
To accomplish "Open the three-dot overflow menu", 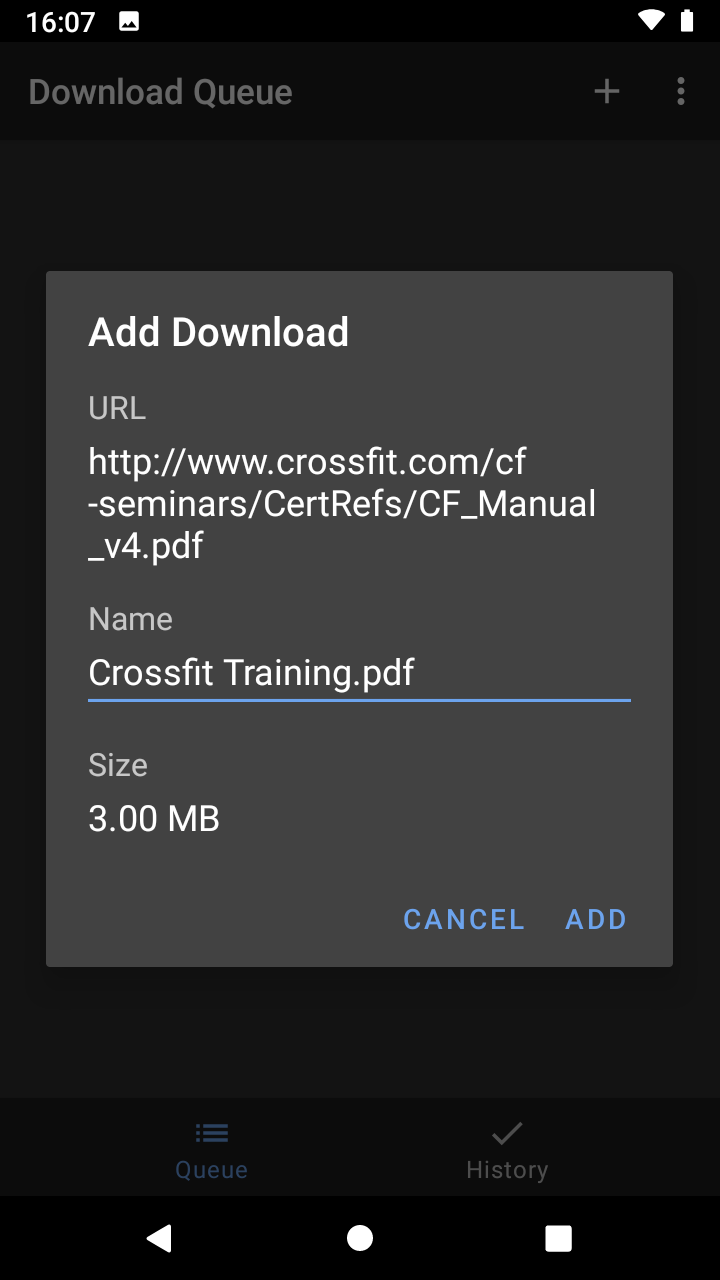I will point(681,92).
